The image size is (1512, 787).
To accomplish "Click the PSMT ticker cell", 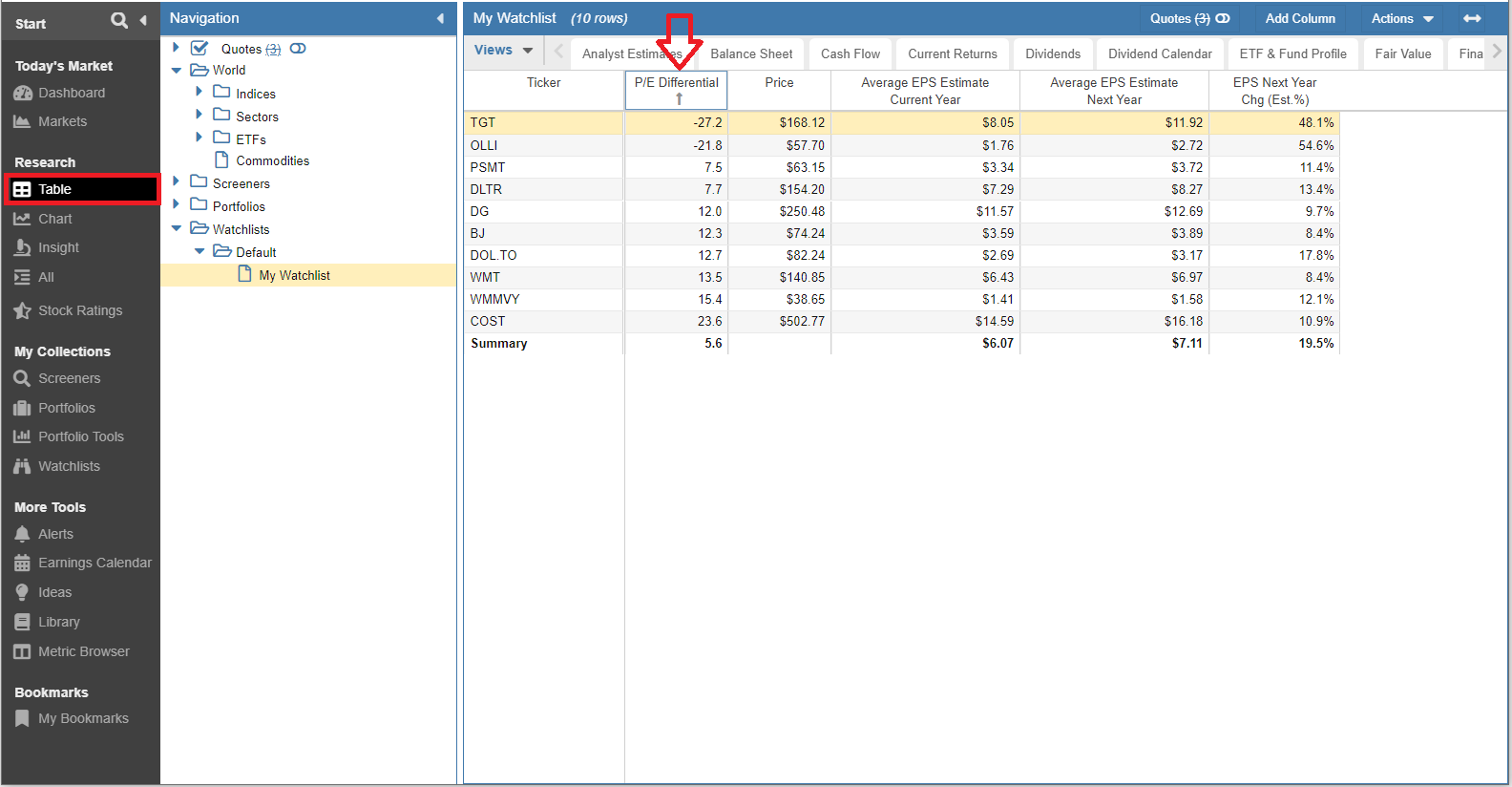I will [543, 167].
